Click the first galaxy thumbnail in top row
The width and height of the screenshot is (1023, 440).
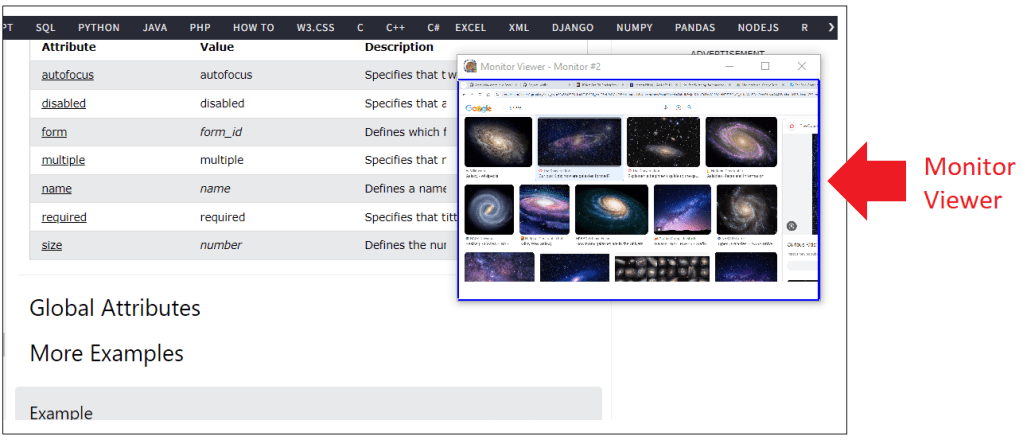pos(498,142)
